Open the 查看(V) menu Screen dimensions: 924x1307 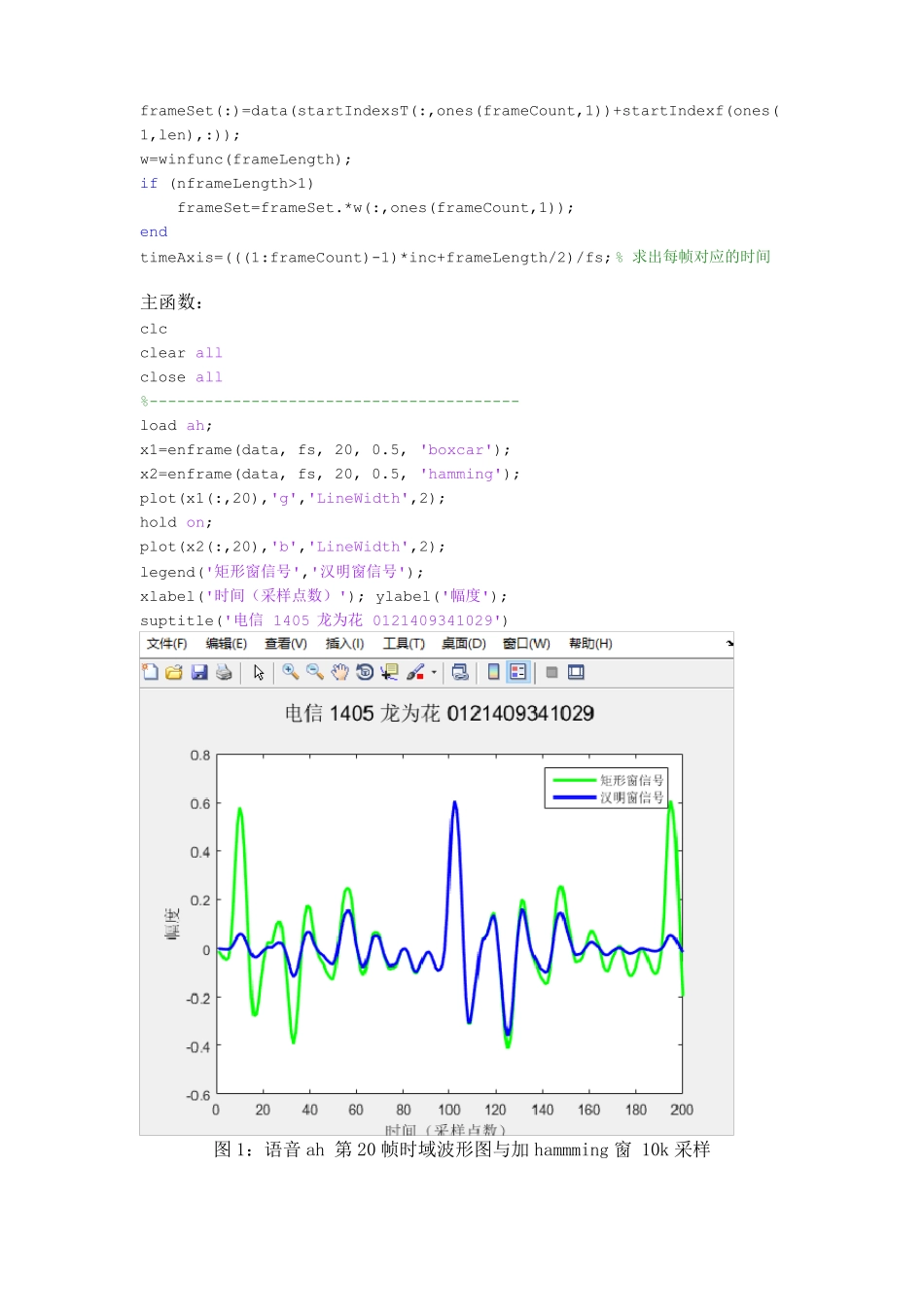(x=286, y=644)
